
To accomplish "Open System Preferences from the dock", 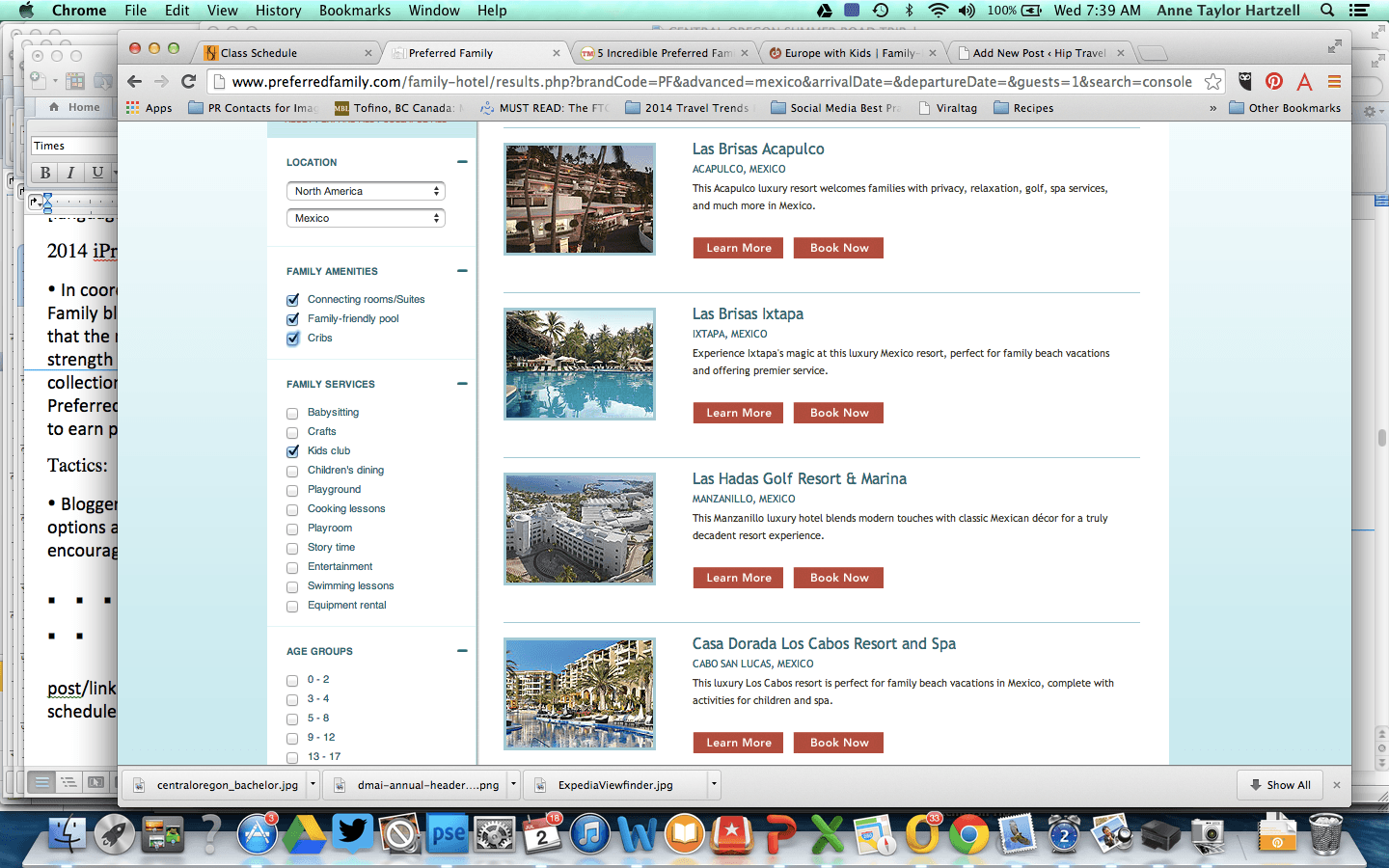I will tap(496, 833).
